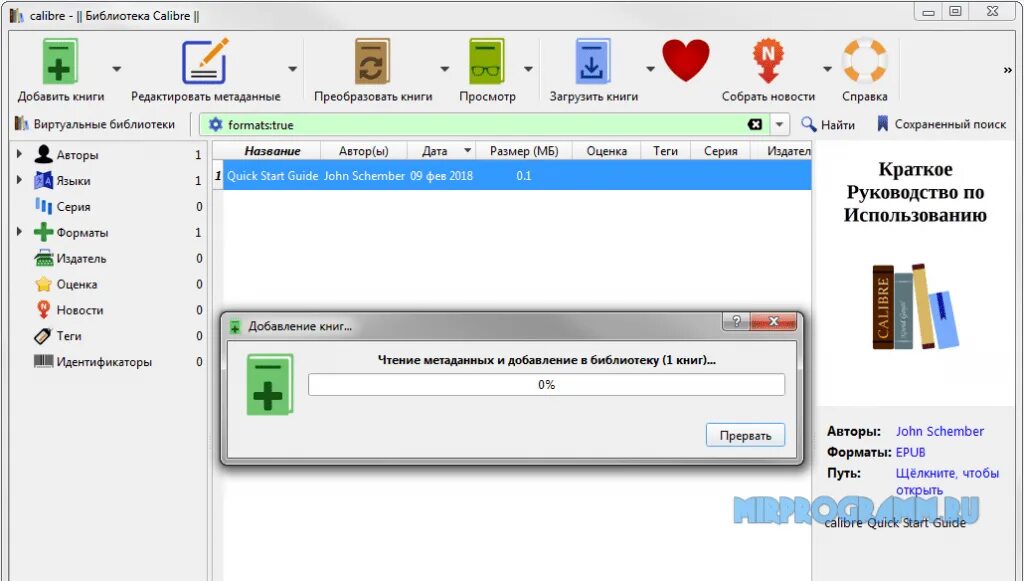Click the red heart donate icon
1024x581 pixels.
[x=686, y=60]
